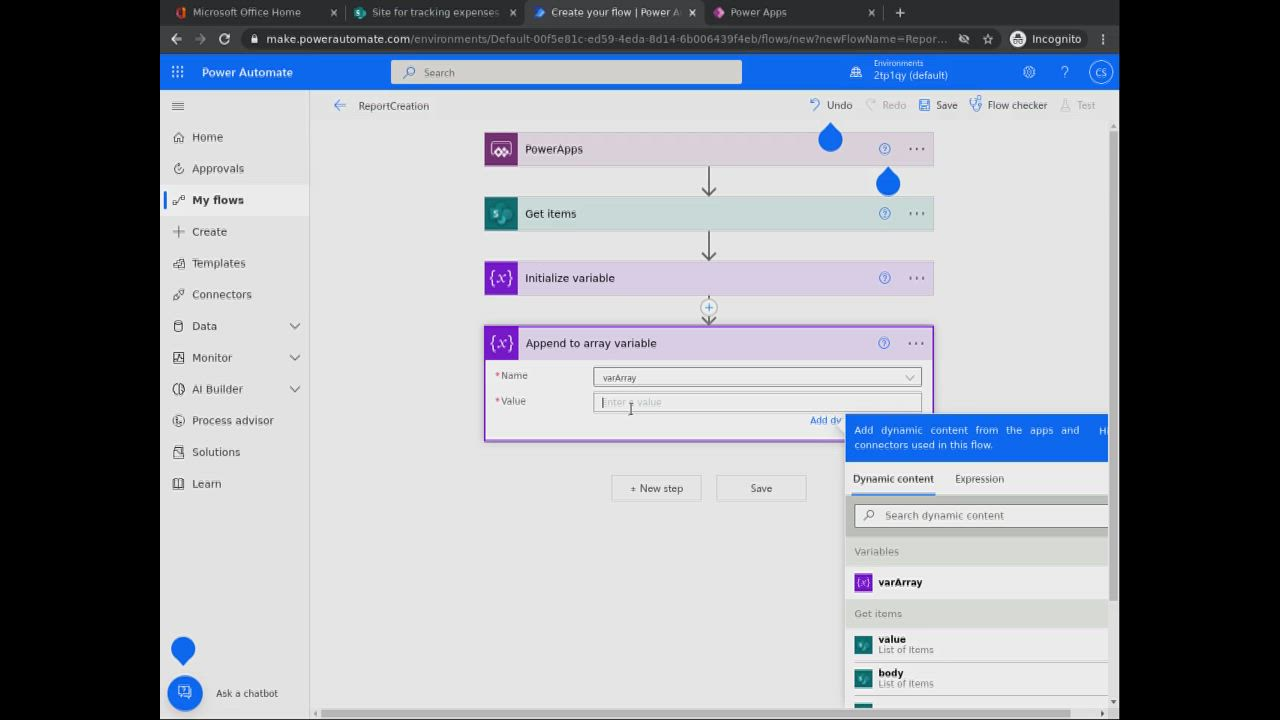
Task: Expand the Get items step header
Action: [x=709, y=213]
